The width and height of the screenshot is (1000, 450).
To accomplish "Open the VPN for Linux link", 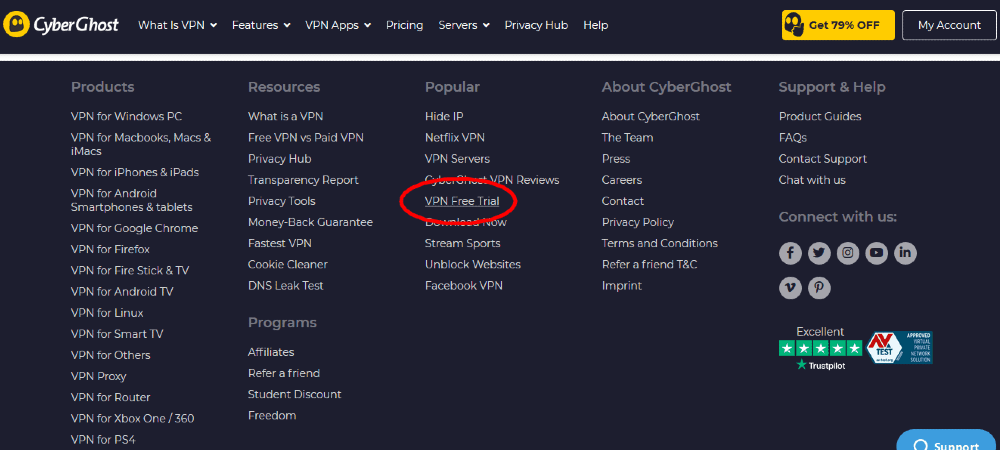I will (107, 313).
